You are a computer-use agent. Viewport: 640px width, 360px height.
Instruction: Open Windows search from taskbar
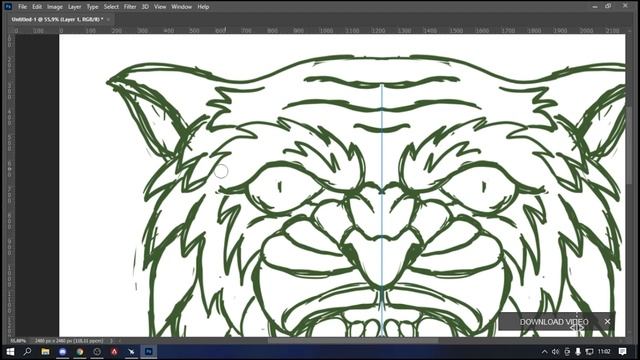click(27, 351)
